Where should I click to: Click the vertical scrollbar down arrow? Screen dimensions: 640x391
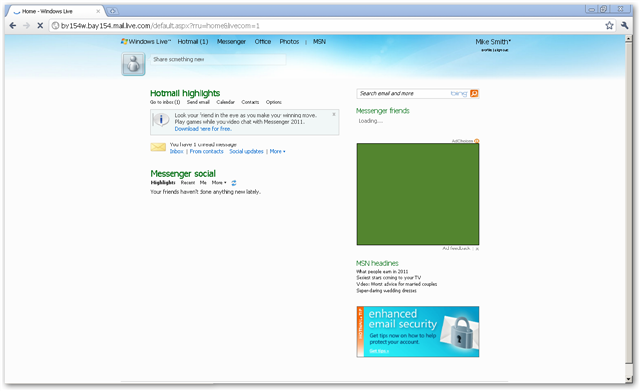tap(629, 379)
